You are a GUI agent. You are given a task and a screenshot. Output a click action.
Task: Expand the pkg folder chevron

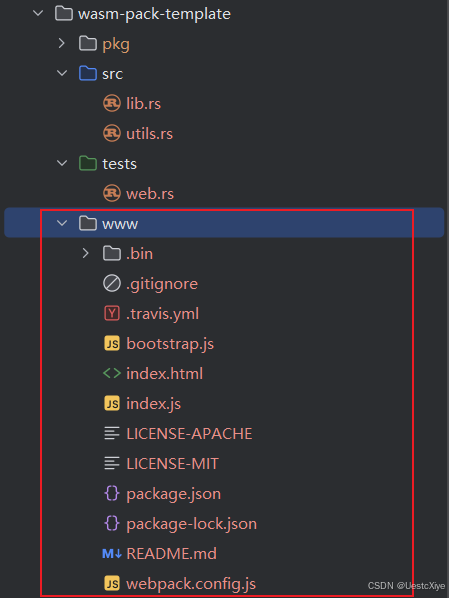62,43
